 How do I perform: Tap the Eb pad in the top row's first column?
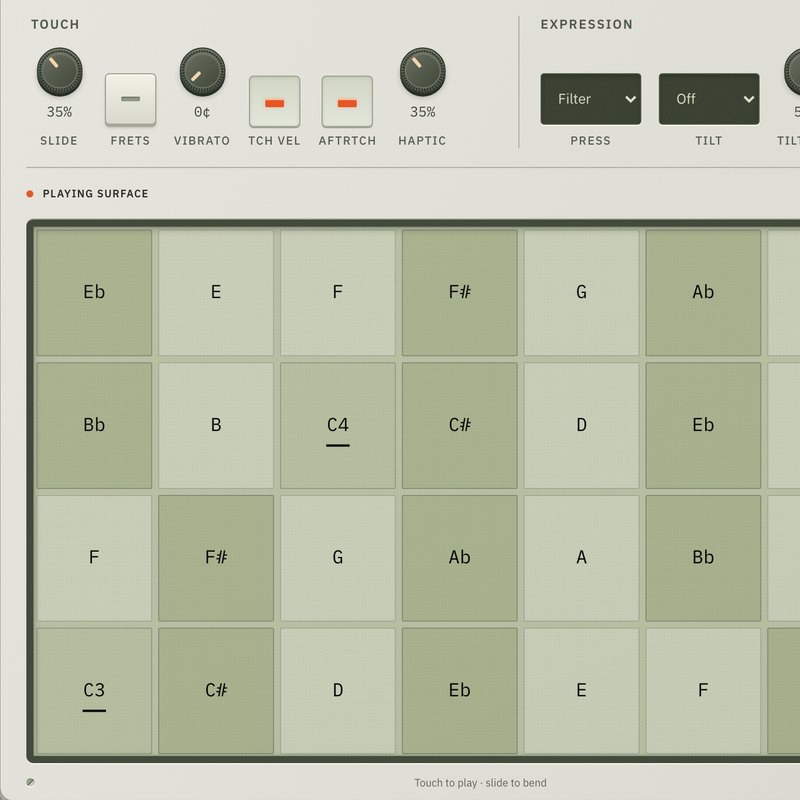(x=94, y=292)
